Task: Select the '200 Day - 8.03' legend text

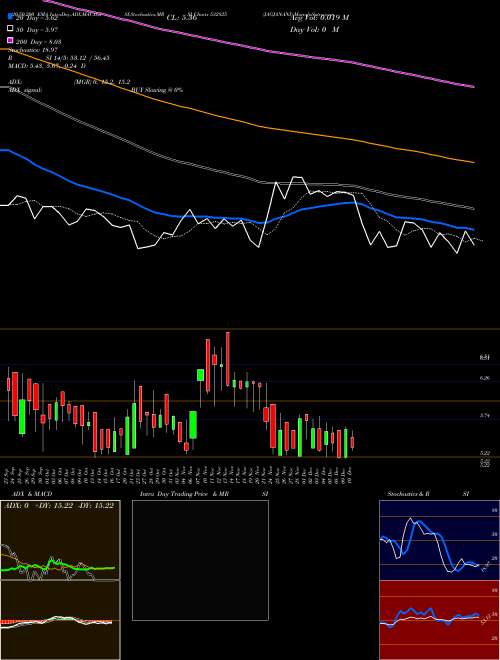Action: tap(39, 42)
